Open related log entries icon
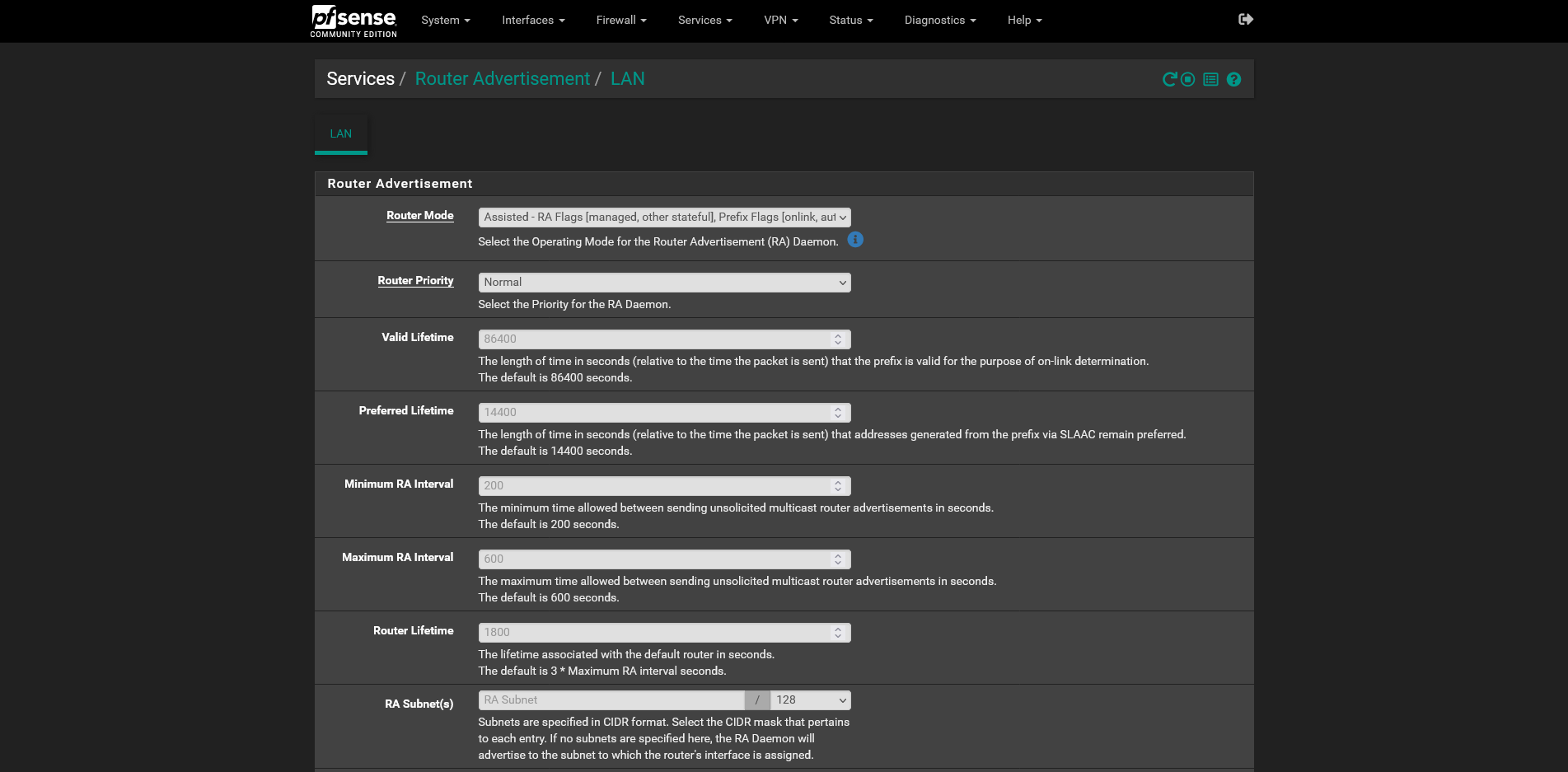This screenshot has height=772, width=1568. [x=1210, y=80]
